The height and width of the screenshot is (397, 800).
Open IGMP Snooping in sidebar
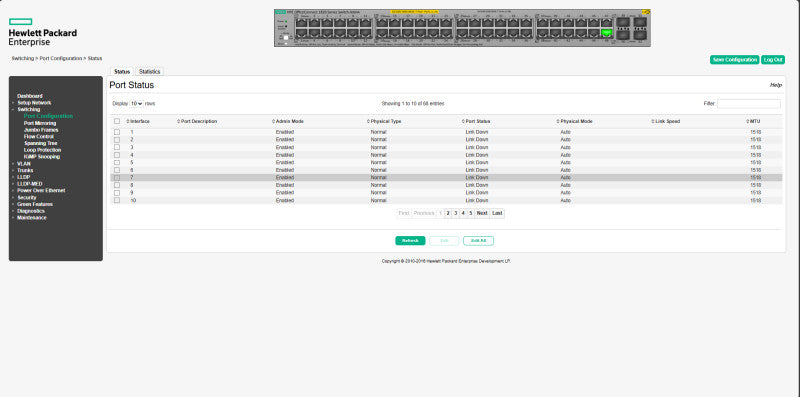[x=42, y=157]
